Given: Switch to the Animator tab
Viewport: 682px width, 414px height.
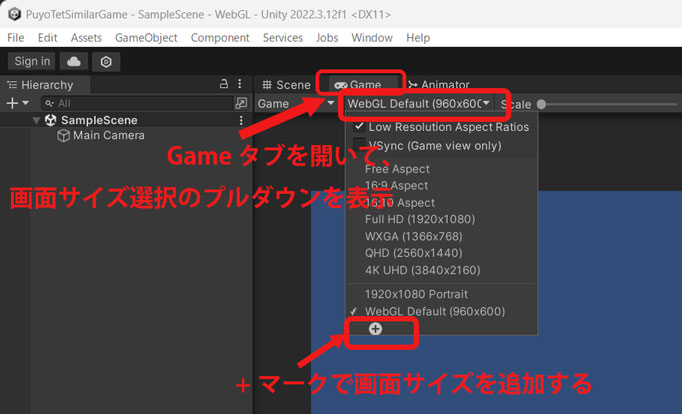Looking at the screenshot, I should pos(439,85).
